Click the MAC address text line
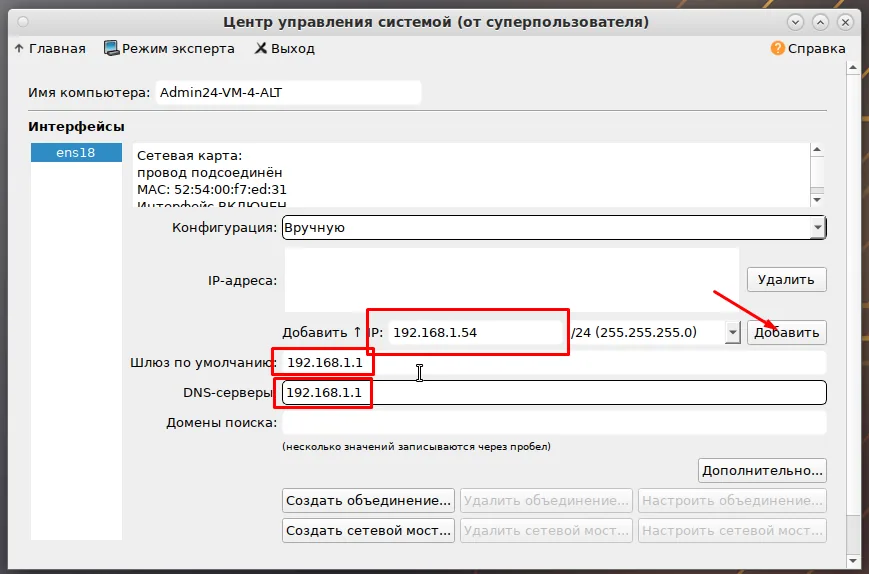This screenshot has height=574, width=869. [212, 189]
